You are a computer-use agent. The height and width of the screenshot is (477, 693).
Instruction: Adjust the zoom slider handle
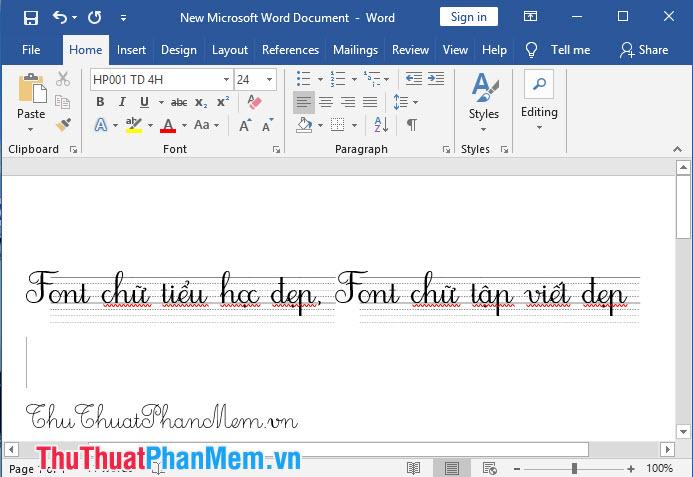[x=574, y=468]
